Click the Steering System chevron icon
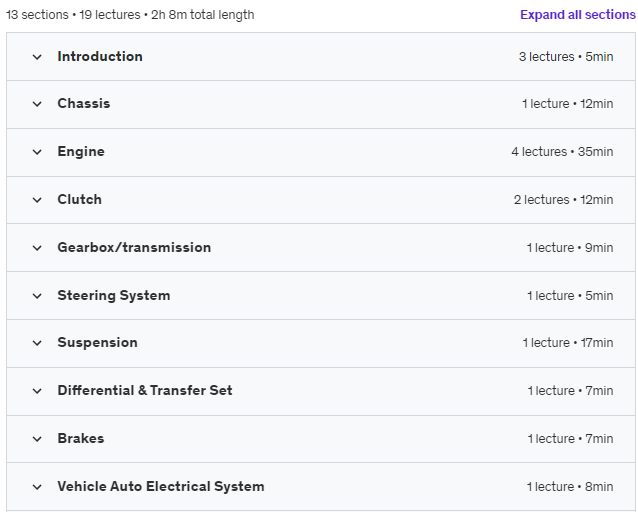Screen dimensions: 638x512 coord(37,296)
